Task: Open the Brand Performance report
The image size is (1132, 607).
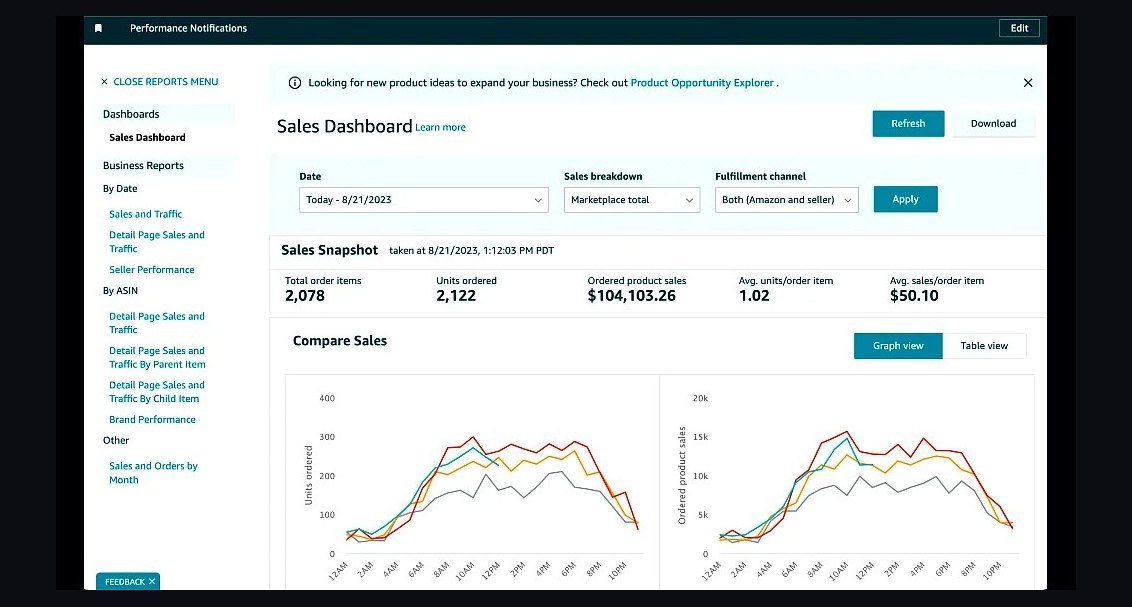Action: click(152, 419)
